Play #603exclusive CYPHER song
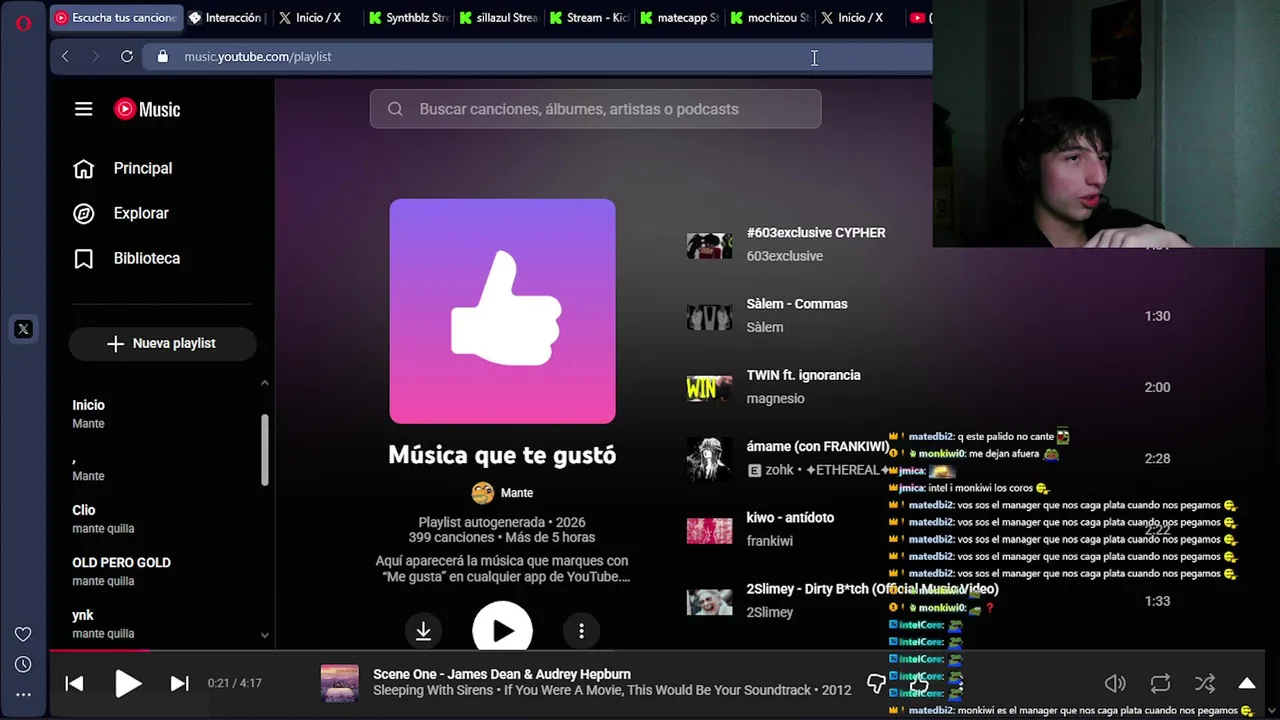The image size is (1280, 720). pyautogui.click(x=816, y=232)
